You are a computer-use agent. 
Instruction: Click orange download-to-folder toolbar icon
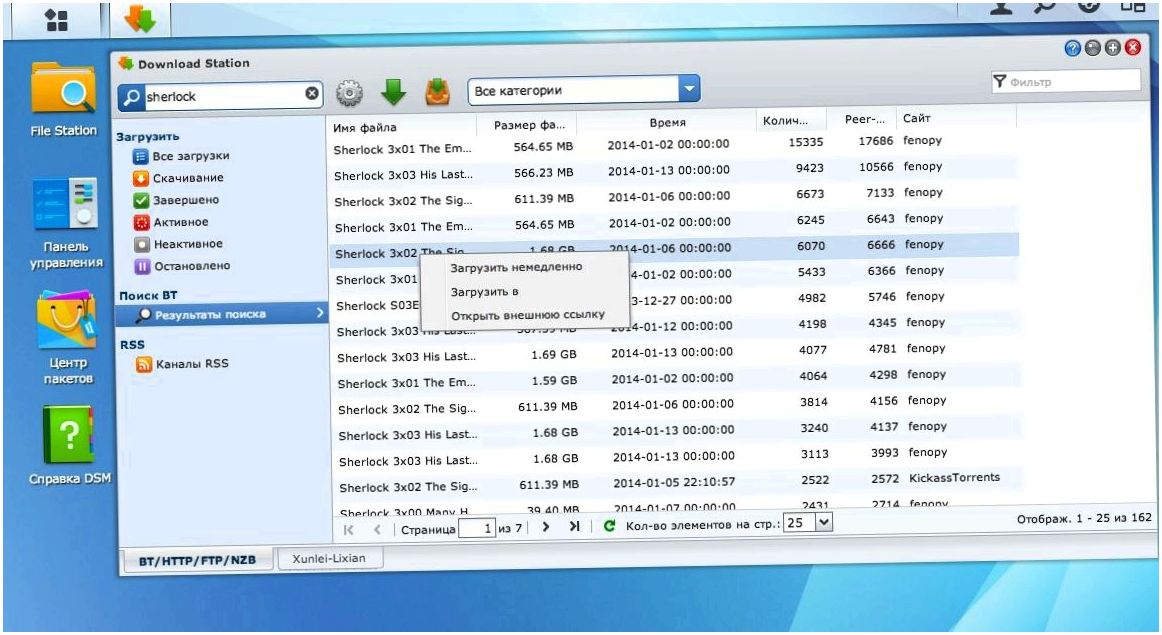(x=437, y=92)
